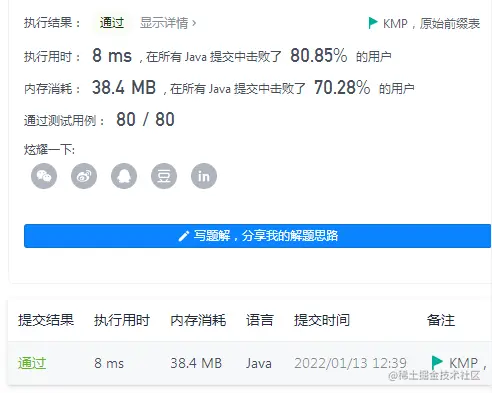Click the Java cell in submission row
The width and height of the screenshot is (492, 393).
[x=259, y=363]
